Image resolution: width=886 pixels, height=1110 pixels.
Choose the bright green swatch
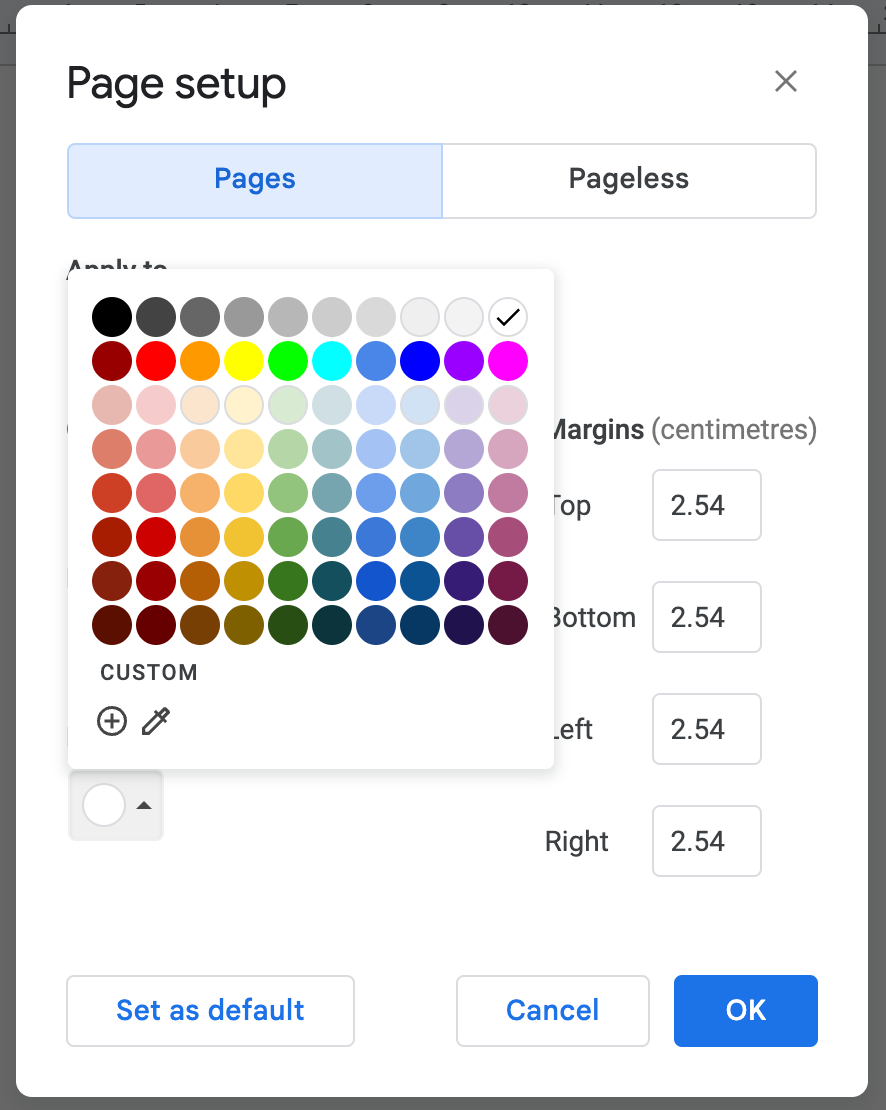[288, 361]
